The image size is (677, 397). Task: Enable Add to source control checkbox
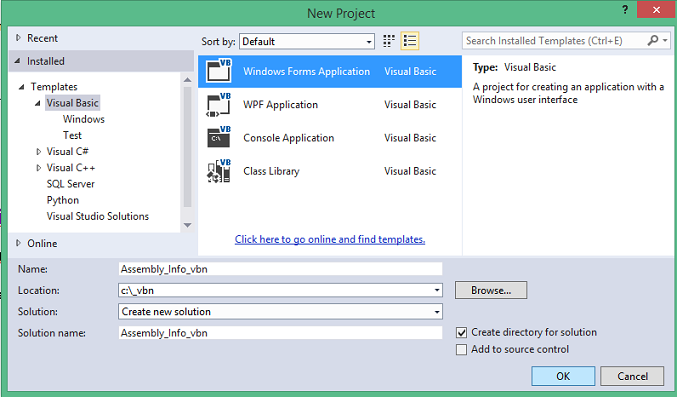462,349
